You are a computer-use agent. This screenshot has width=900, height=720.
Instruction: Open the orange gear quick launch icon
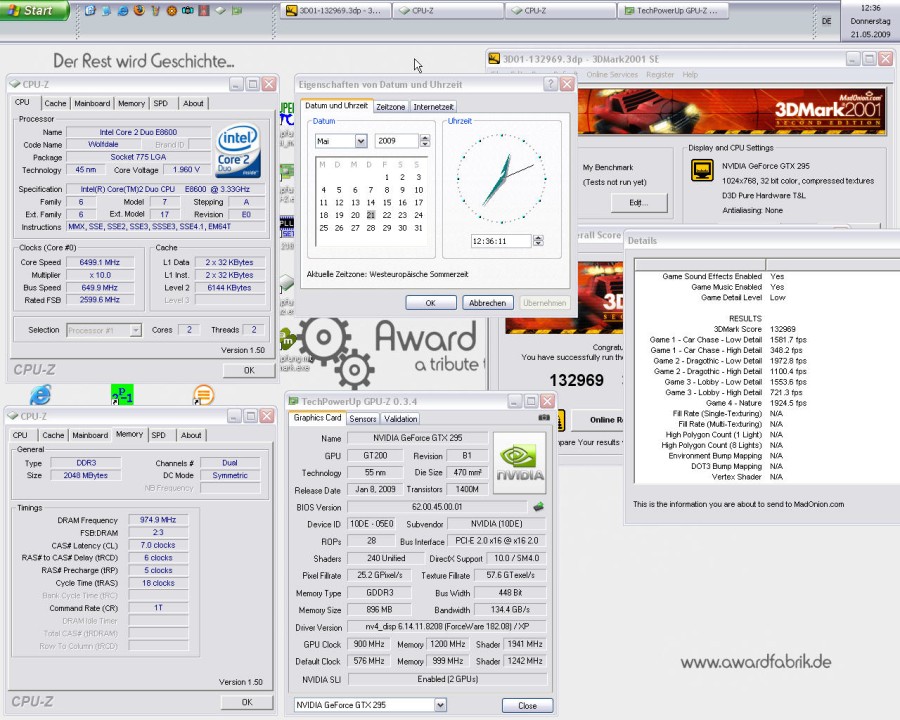point(172,10)
